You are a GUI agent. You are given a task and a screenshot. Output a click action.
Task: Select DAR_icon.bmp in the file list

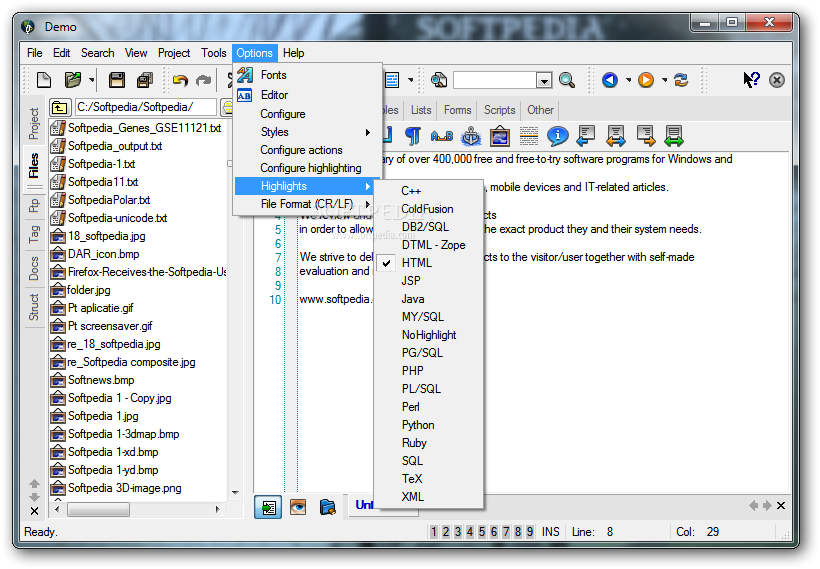tap(104, 254)
